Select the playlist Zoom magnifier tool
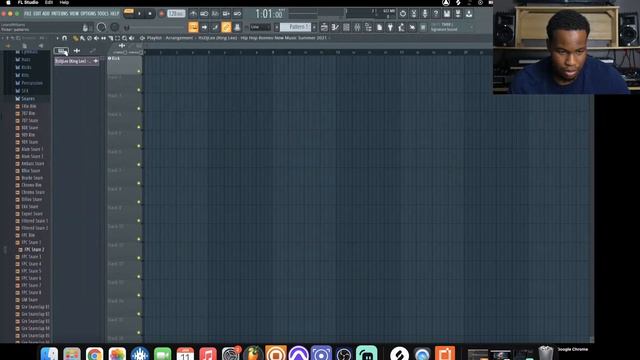Image resolution: width=640 pixels, height=360 pixels. point(124,38)
